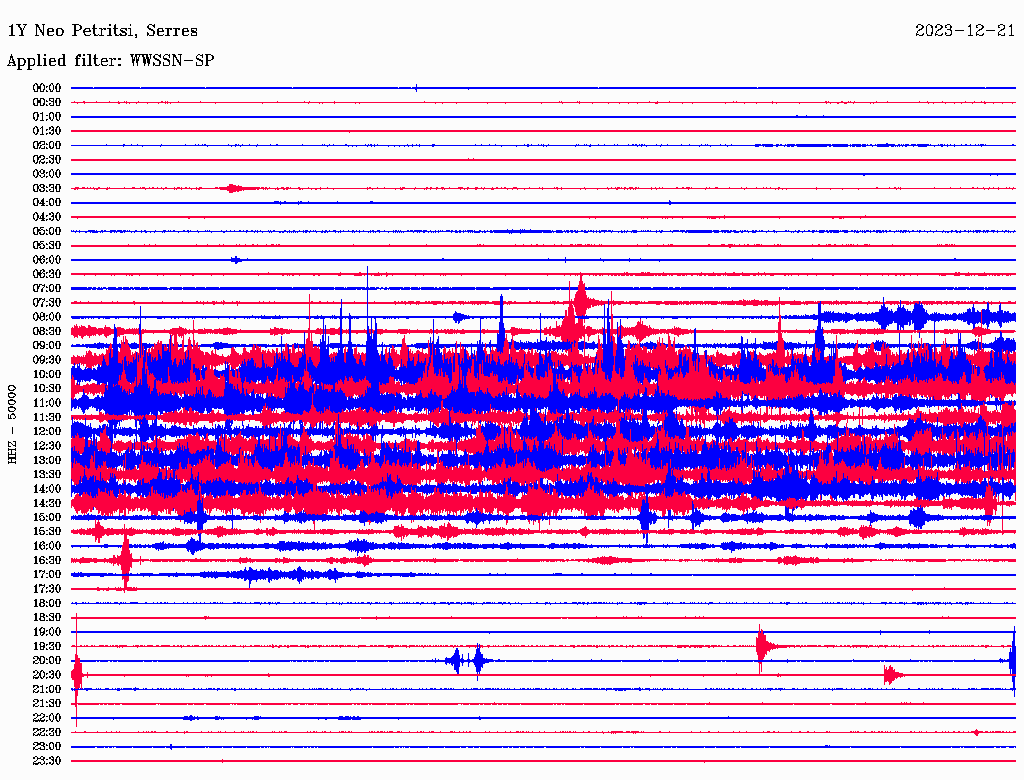Select the 04:00 time label
1024x780 pixels.
[47, 203]
